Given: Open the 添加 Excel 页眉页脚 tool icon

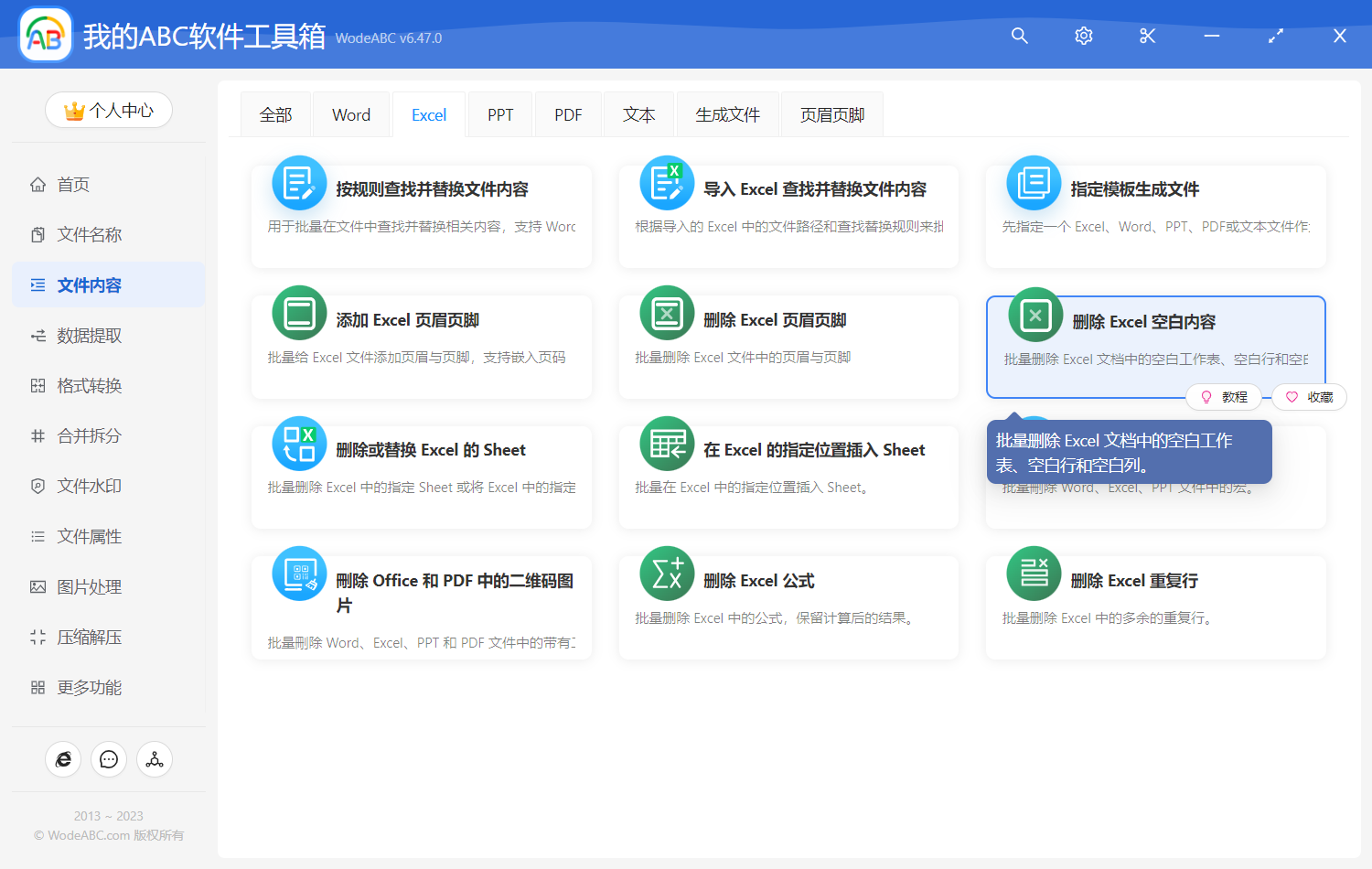Looking at the screenshot, I should point(299,312).
